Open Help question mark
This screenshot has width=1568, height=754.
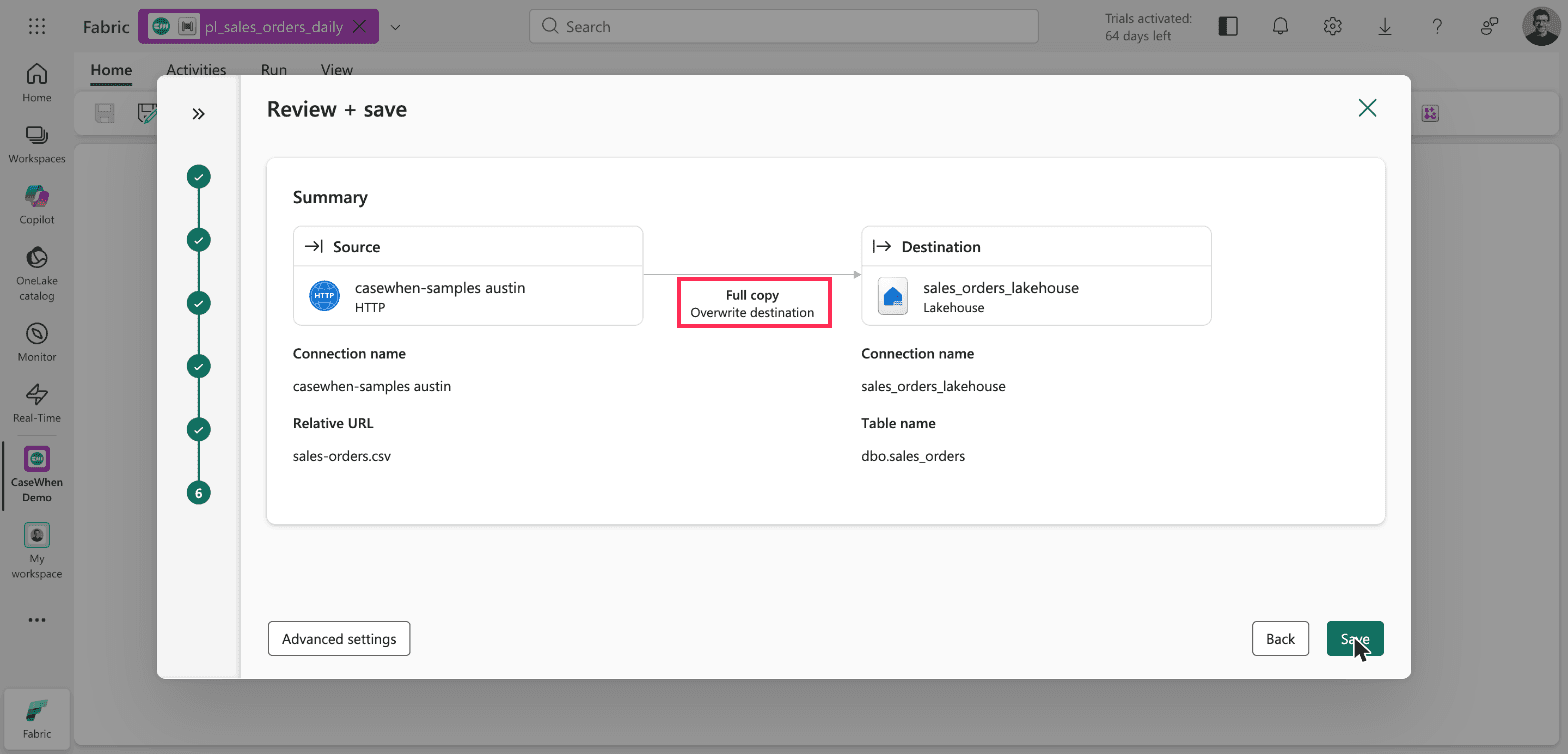(1437, 27)
